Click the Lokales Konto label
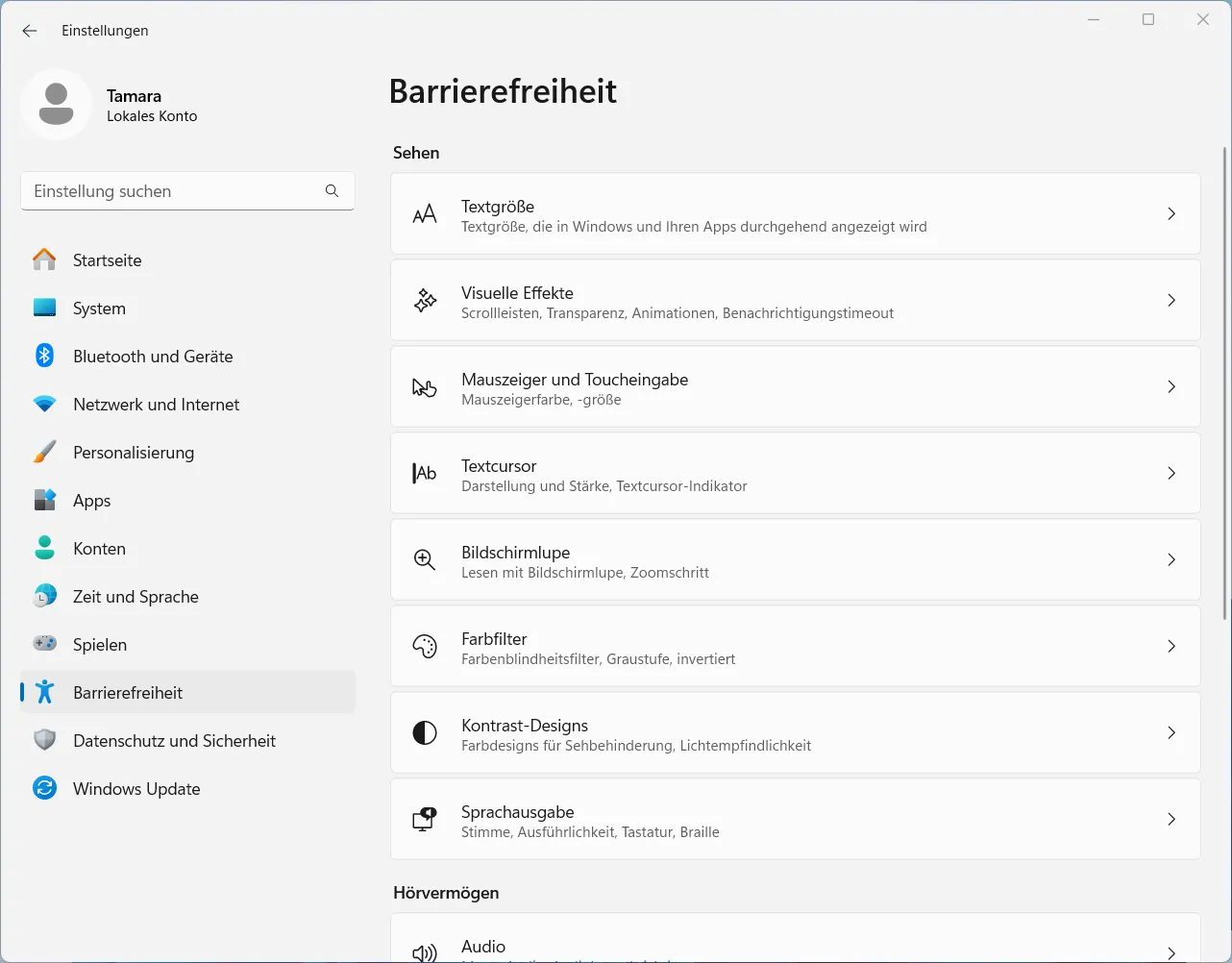The width and height of the screenshot is (1232, 963). point(152,116)
